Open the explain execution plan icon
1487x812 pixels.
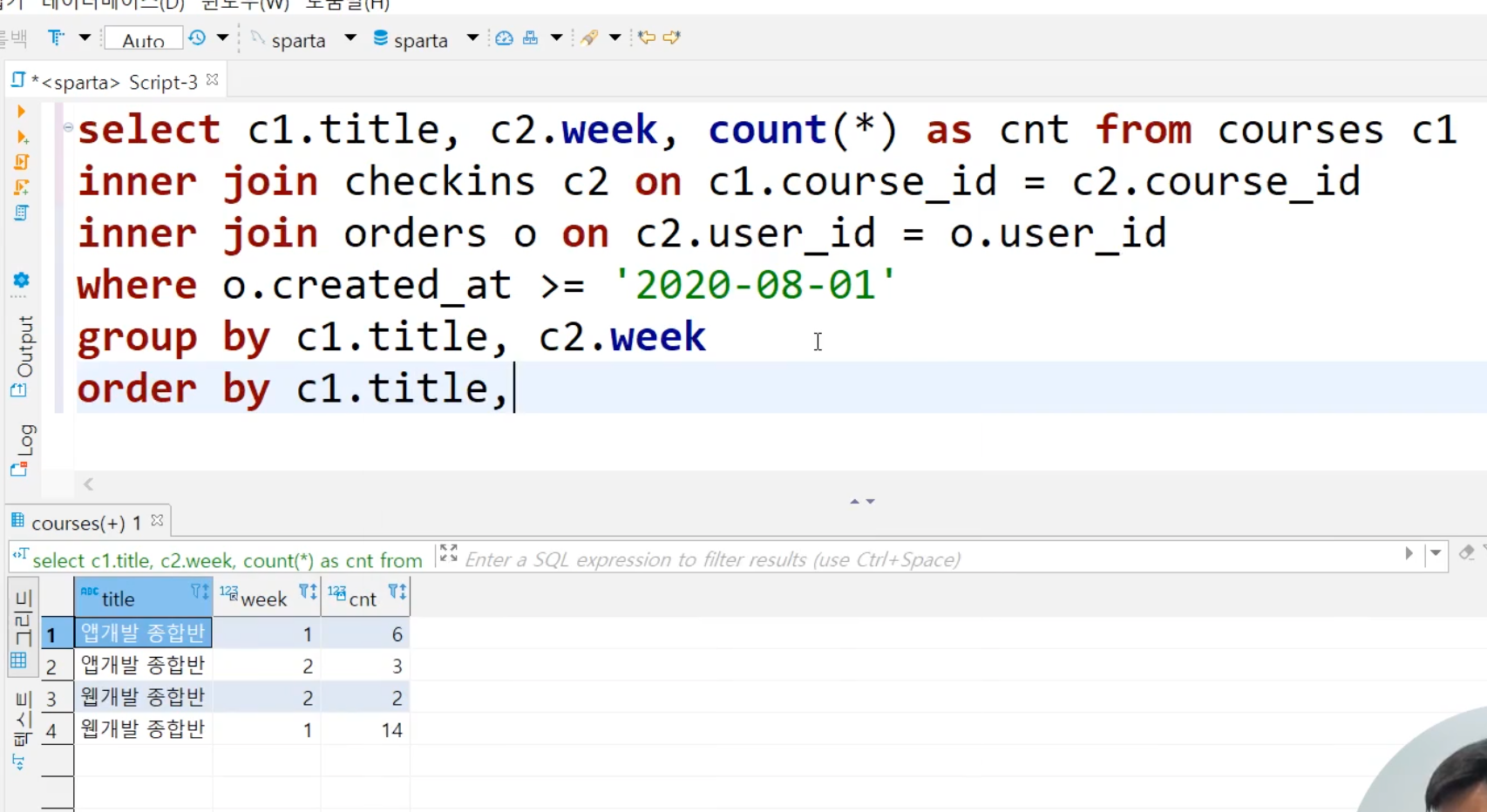point(22,213)
